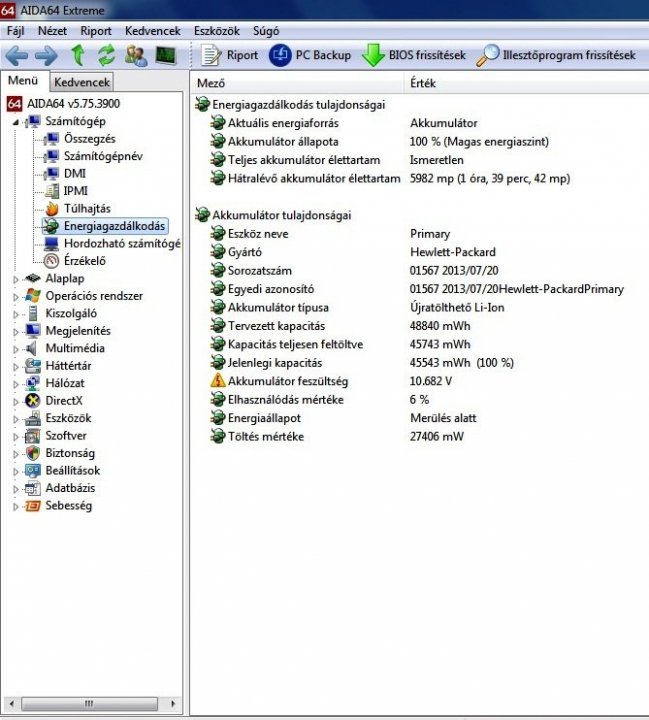Open the Kedvencek menu in menu bar
649x720 pixels.
tap(152, 31)
